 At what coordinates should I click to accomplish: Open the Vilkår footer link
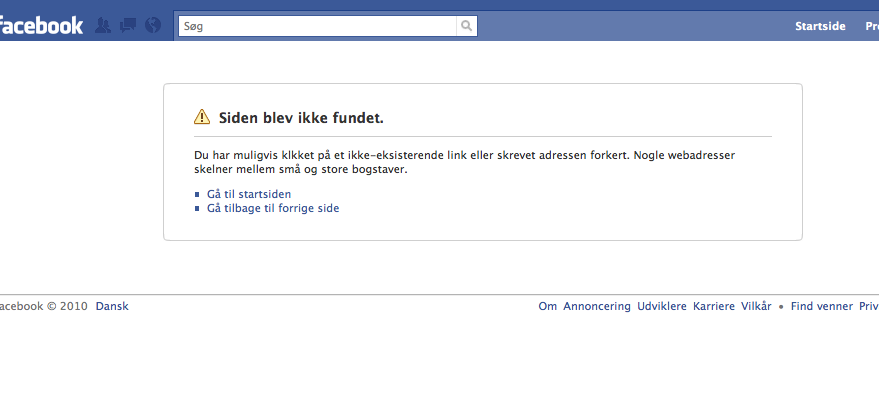[756, 307]
